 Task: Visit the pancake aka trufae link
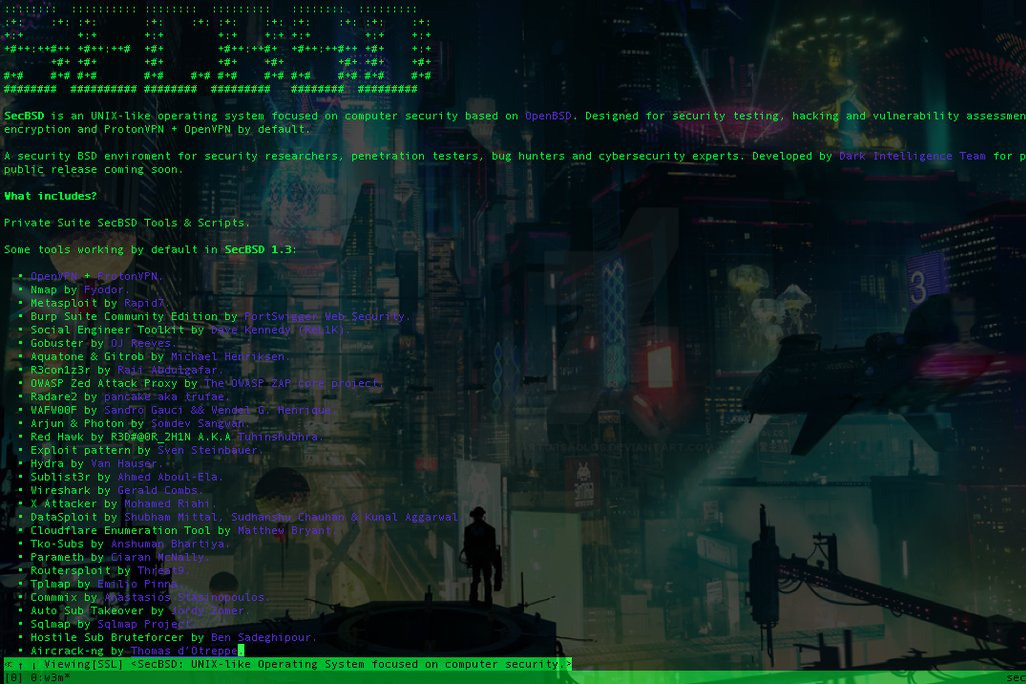(164, 397)
